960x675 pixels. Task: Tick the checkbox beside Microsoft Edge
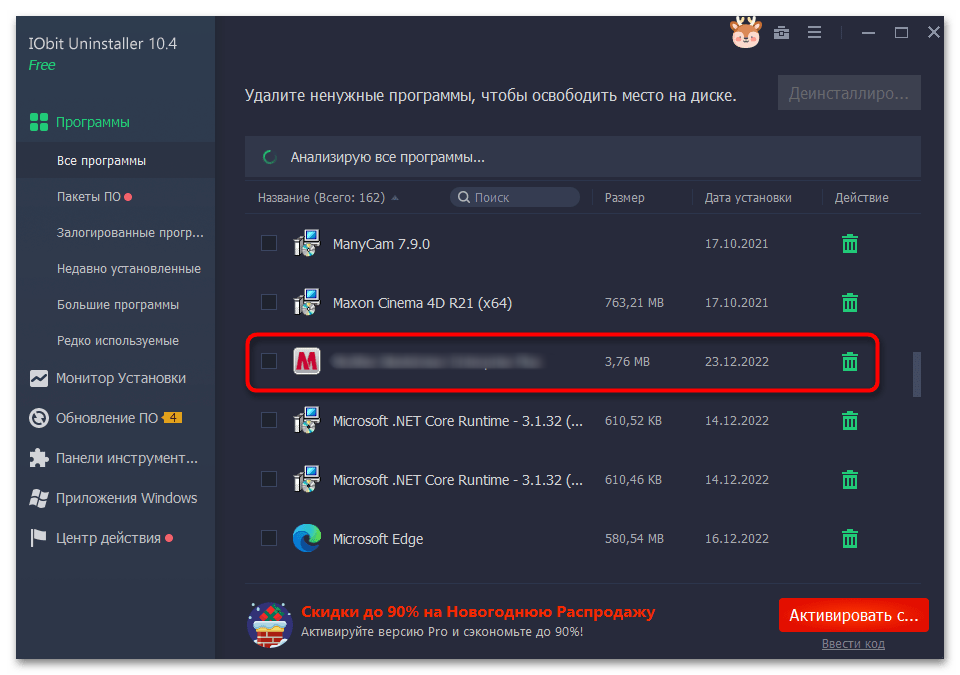pos(268,538)
